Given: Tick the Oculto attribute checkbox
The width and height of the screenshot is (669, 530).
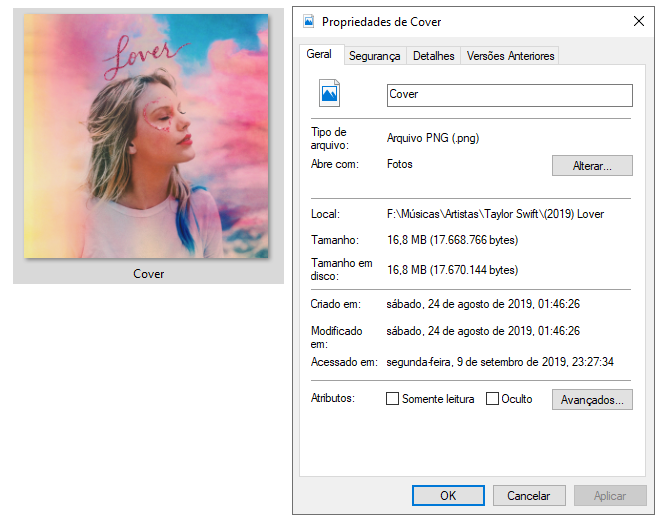Looking at the screenshot, I should click(492, 399).
